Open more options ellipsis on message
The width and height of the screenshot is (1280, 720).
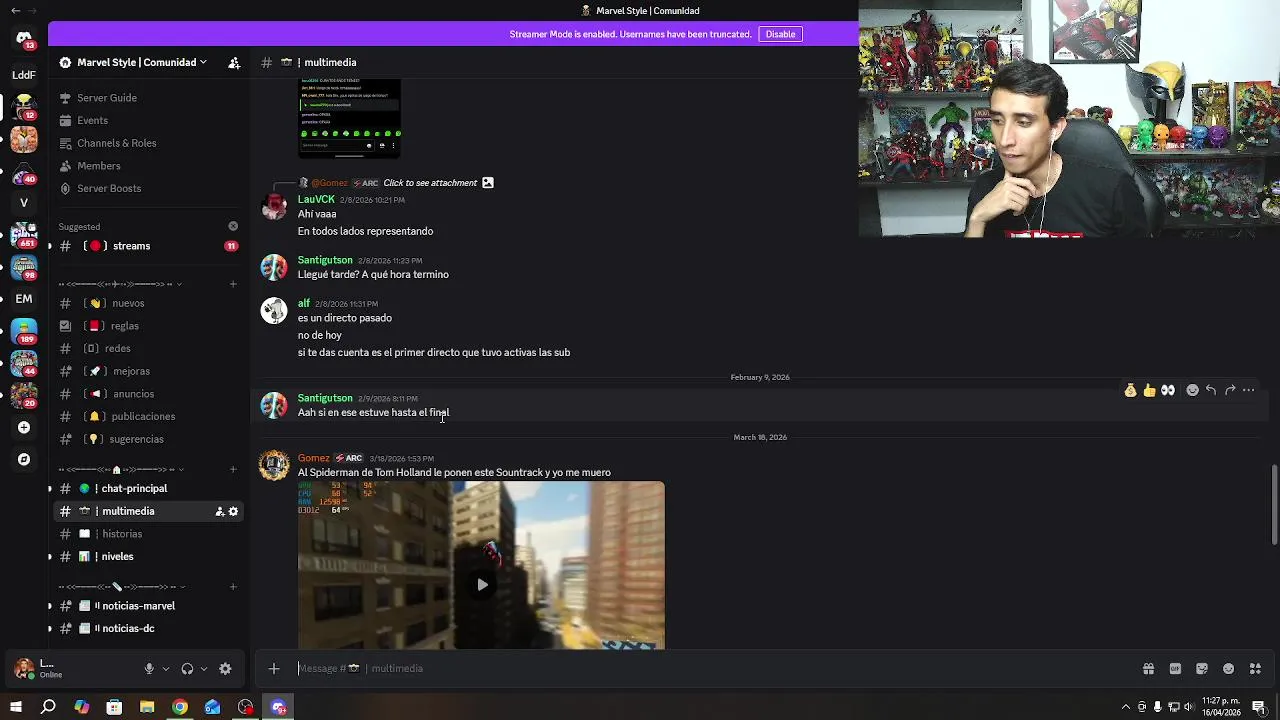[x=1248, y=390]
